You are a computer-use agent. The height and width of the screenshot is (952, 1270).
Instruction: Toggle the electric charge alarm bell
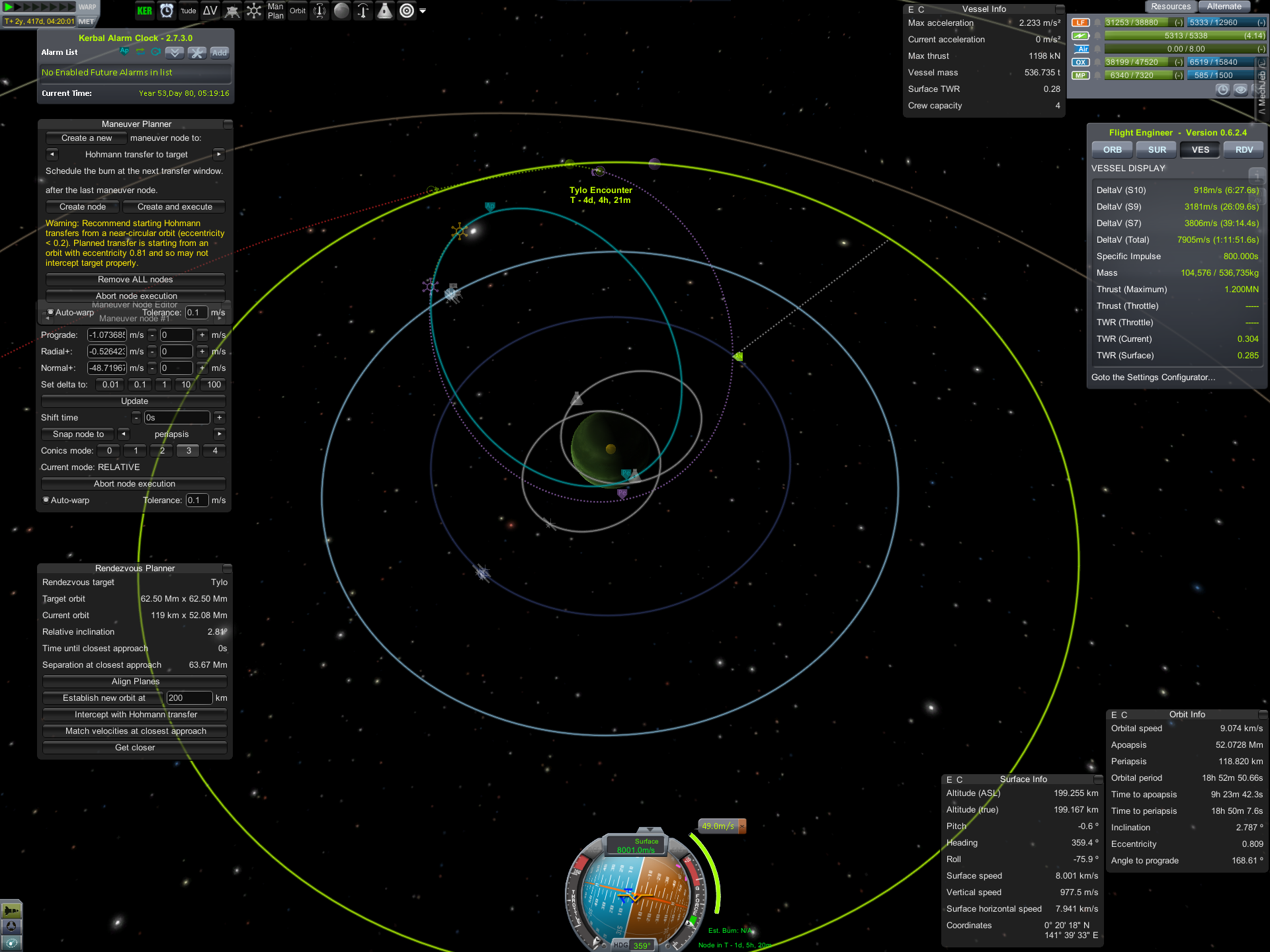pyautogui.click(x=1097, y=36)
